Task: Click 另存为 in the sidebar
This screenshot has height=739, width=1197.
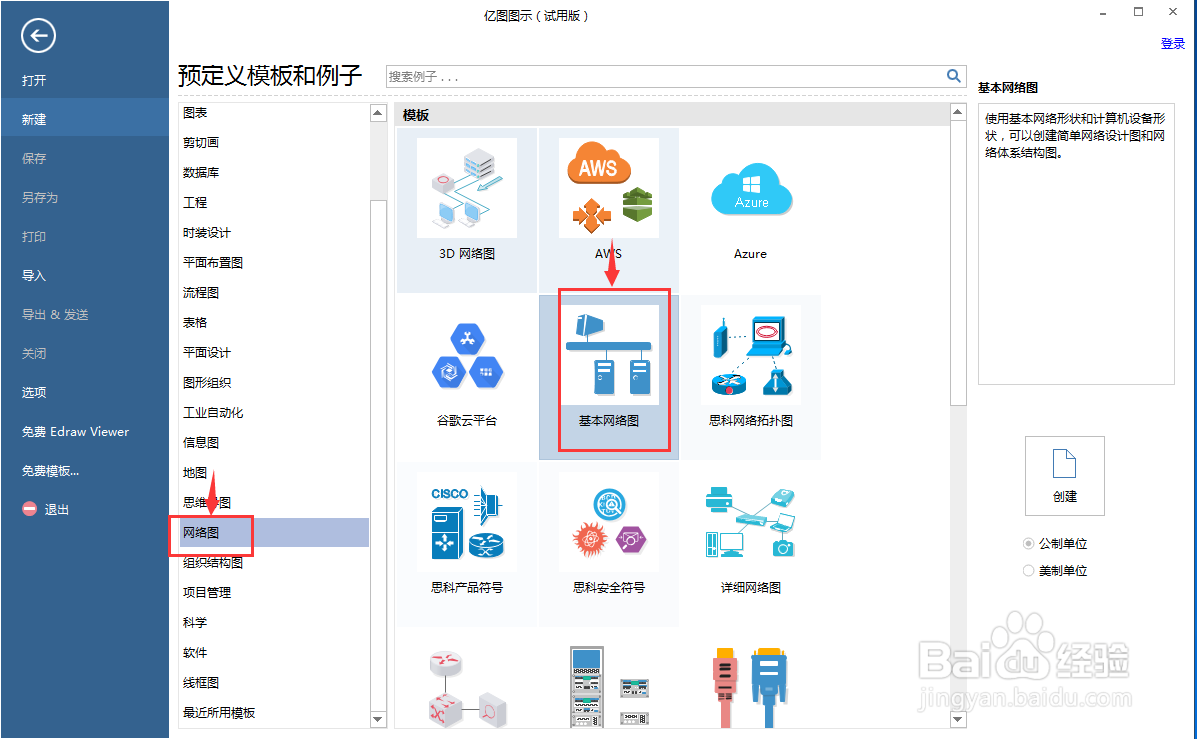Action: [x=40, y=197]
